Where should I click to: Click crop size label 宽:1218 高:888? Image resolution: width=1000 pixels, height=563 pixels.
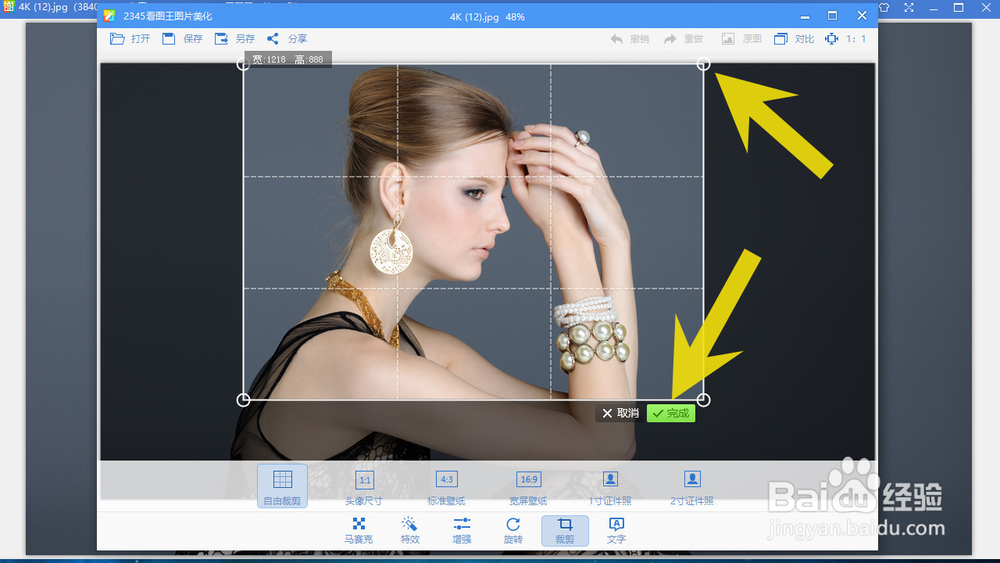pos(288,59)
